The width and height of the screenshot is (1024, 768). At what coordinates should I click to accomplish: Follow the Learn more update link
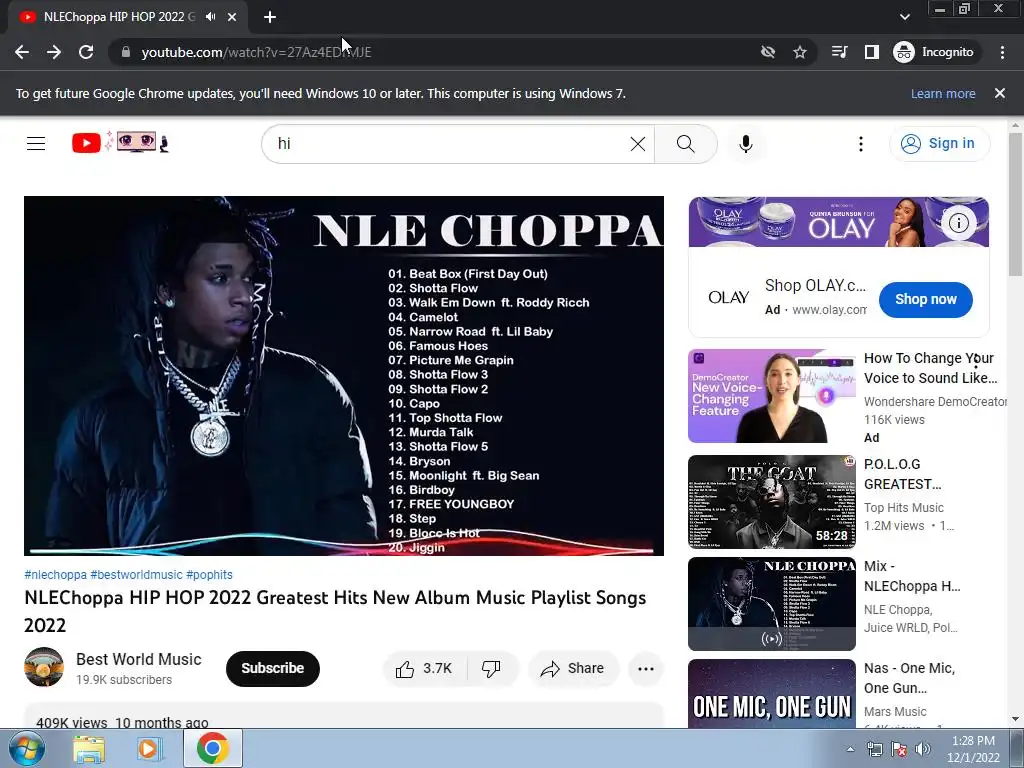pyautogui.click(x=943, y=93)
